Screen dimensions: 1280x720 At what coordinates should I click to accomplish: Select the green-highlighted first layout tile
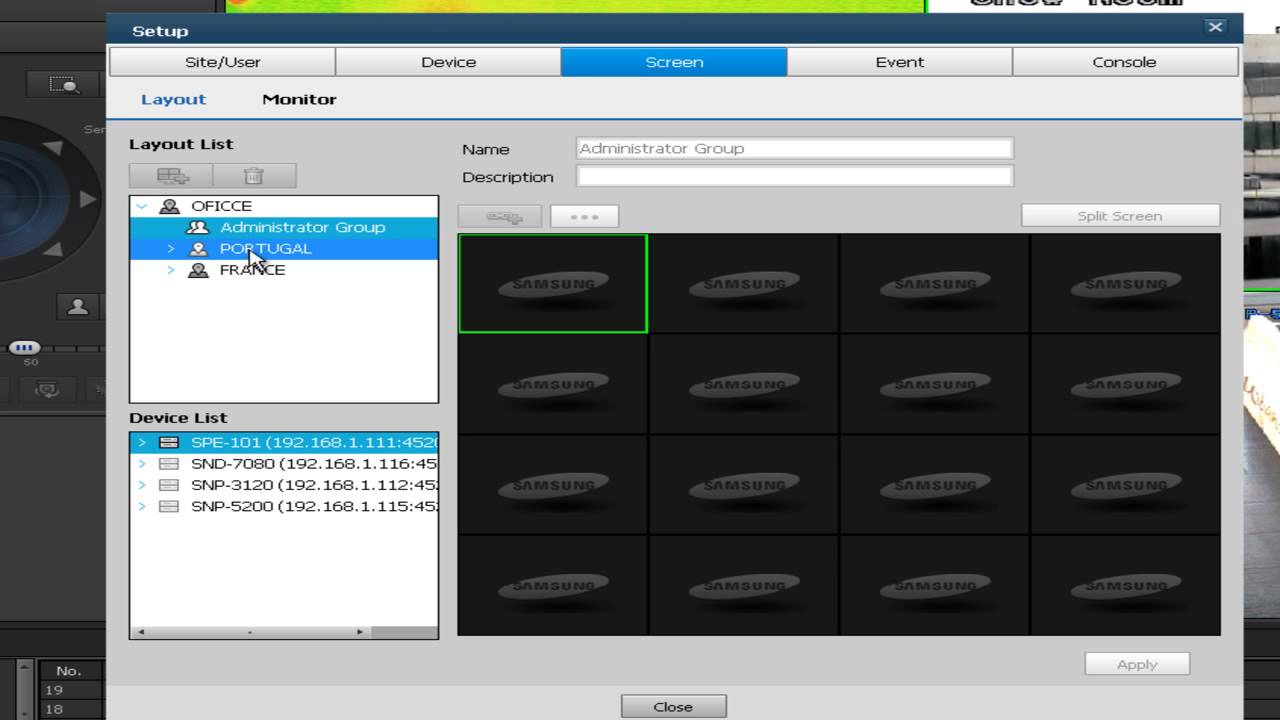[553, 283]
